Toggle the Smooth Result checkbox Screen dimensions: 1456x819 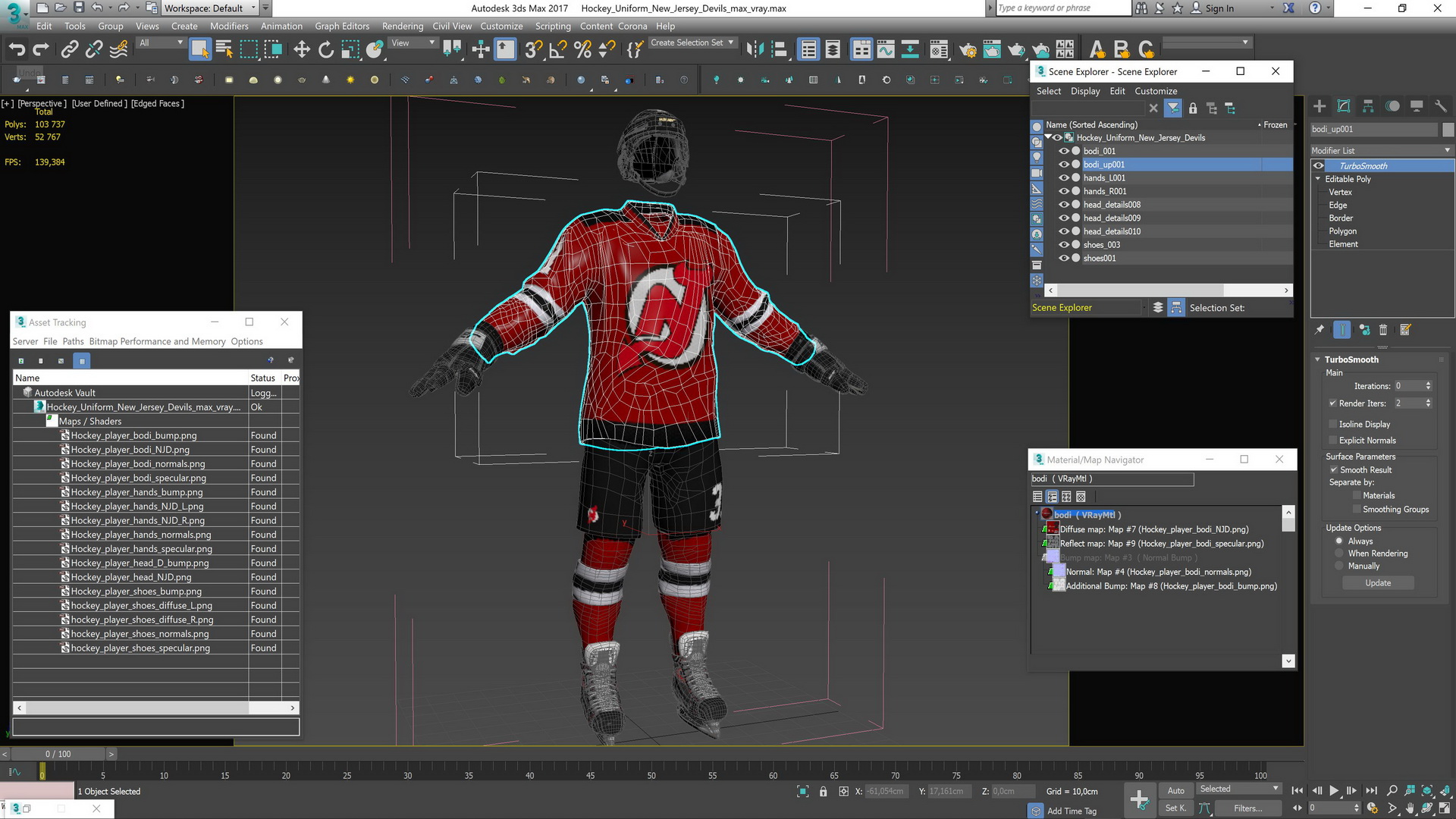point(1333,470)
